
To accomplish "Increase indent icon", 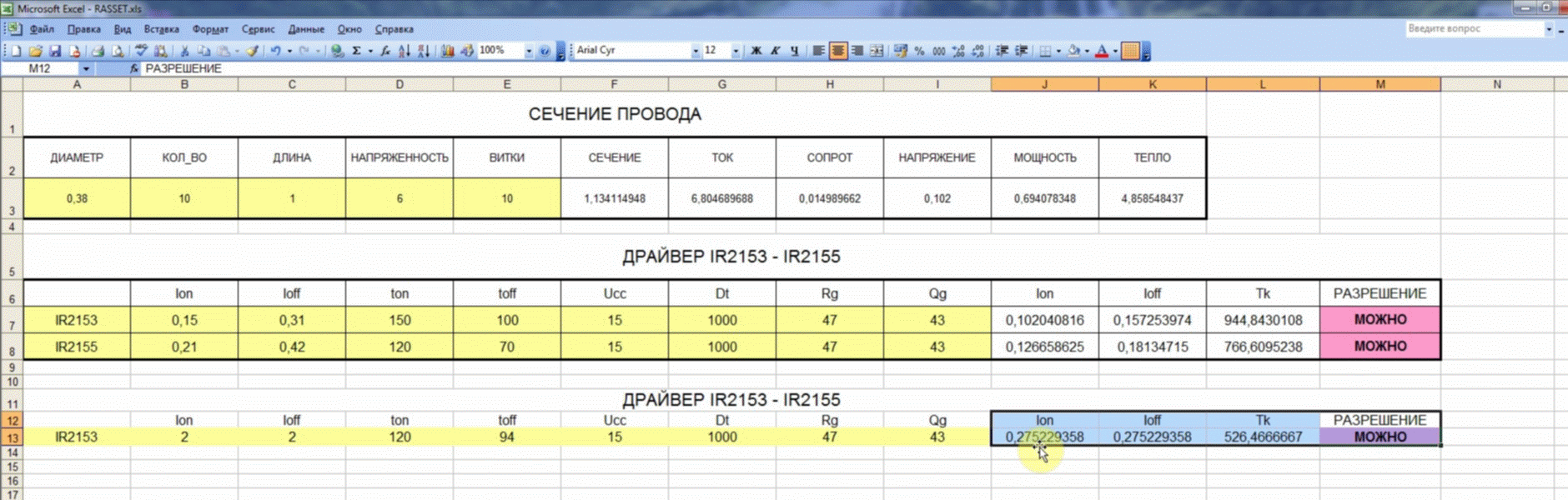I will [x=1022, y=51].
